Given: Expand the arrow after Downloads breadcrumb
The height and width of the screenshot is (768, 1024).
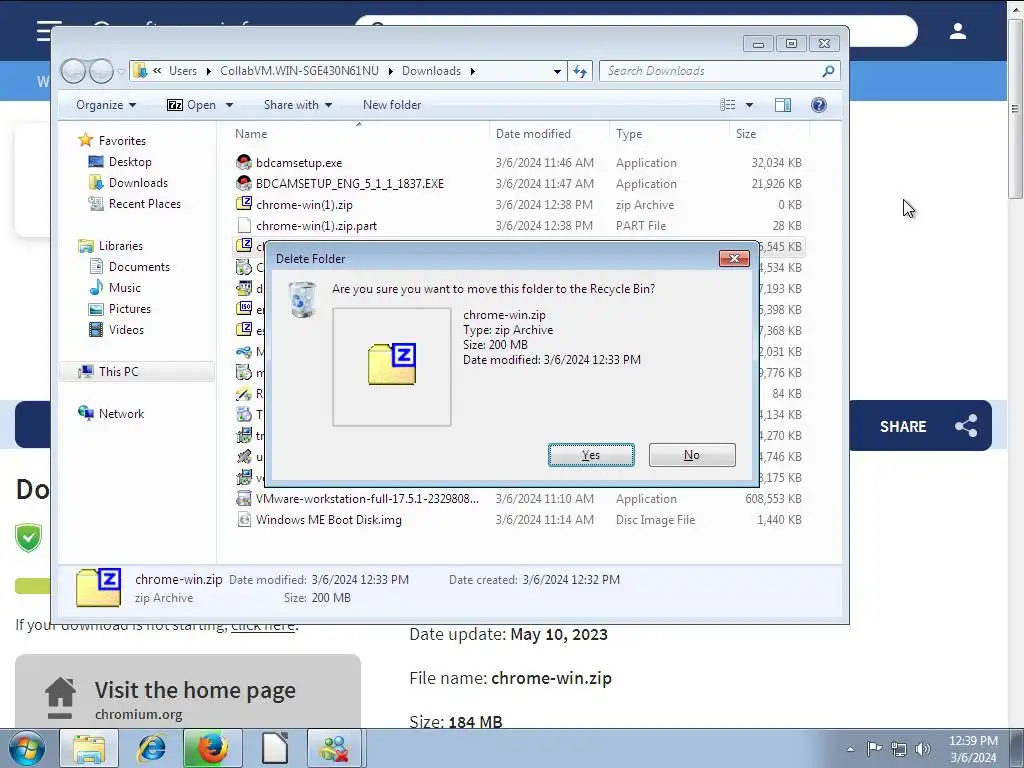Looking at the screenshot, I should click(x=472, y=71).
